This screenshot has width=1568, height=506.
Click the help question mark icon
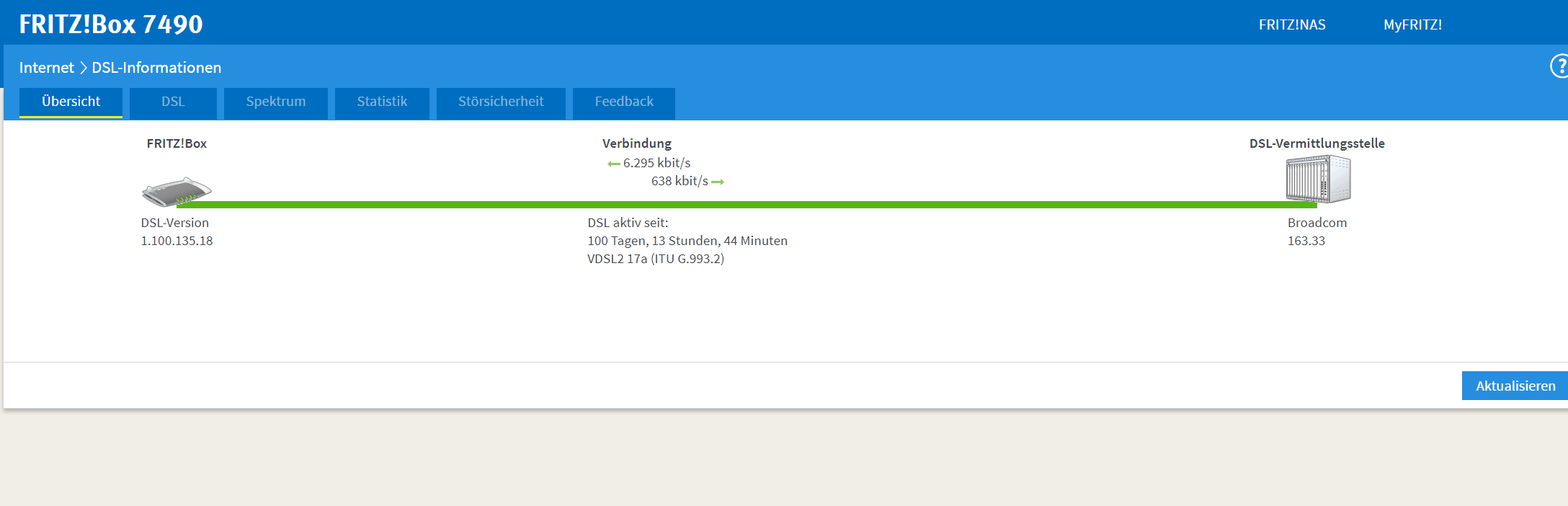click(1559, 66)
